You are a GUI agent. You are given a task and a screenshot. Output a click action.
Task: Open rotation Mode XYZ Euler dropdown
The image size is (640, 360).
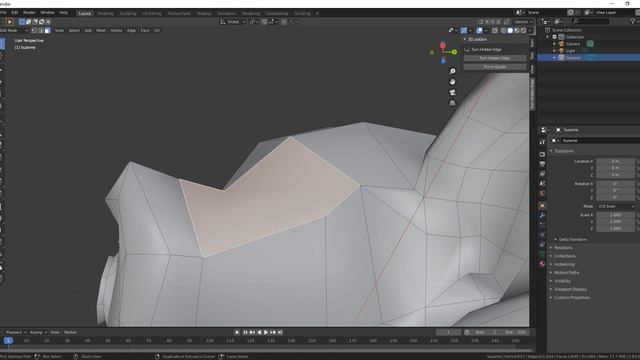(616, 207)
